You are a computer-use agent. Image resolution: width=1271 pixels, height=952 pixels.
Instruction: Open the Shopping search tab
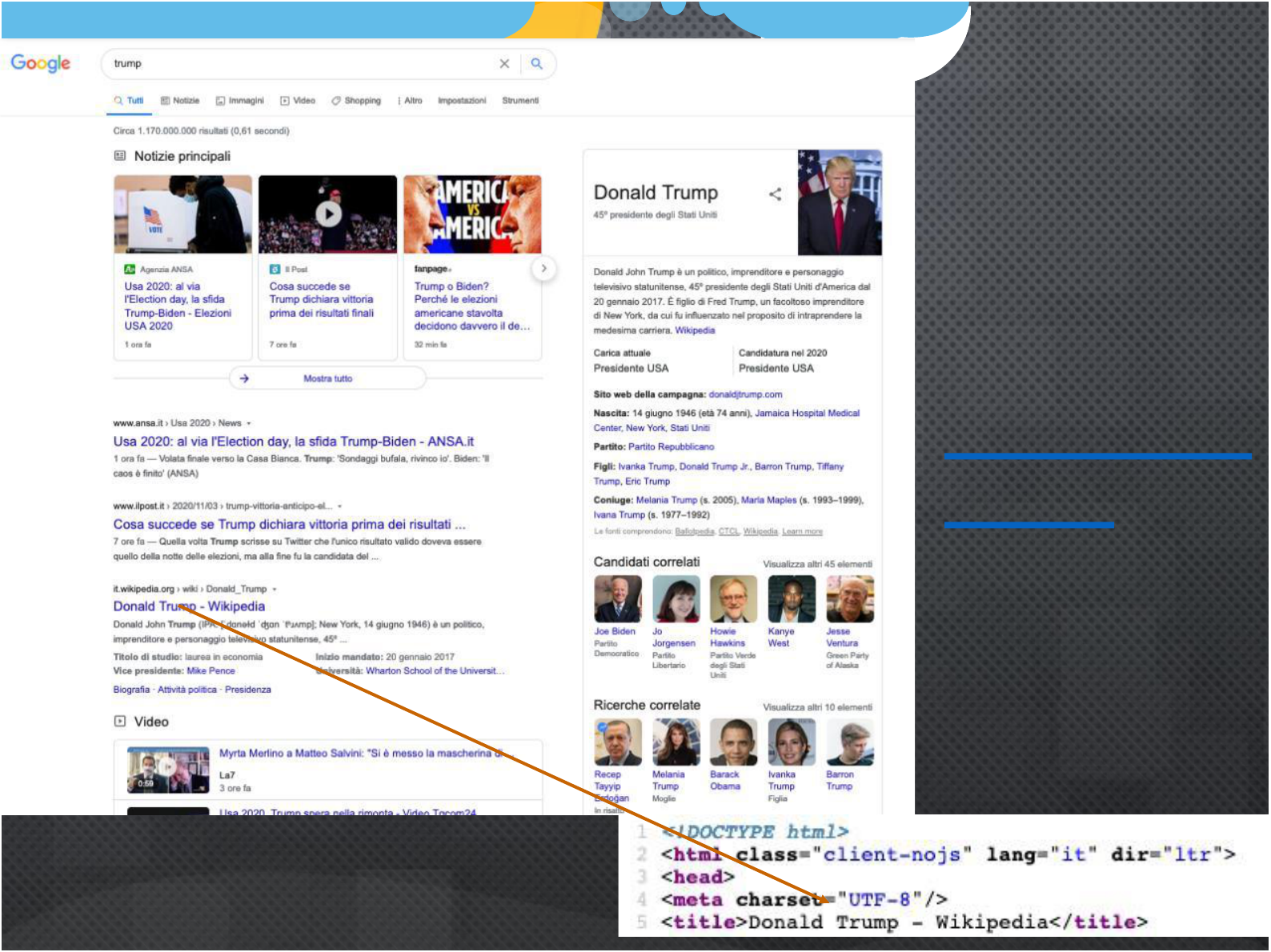click(x=356, y=101)
